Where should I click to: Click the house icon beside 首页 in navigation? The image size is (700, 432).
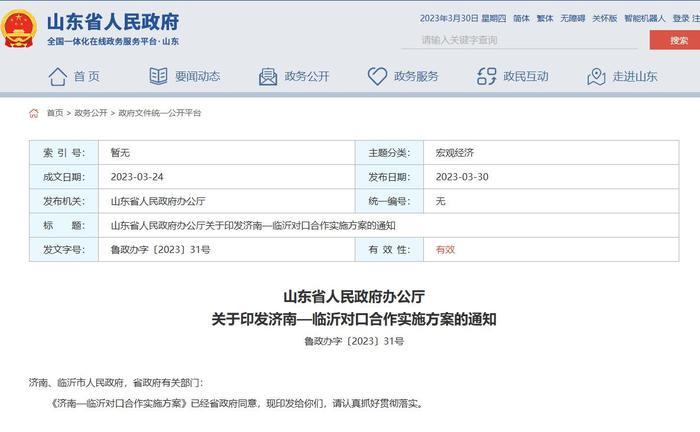[x=58, y=76]
